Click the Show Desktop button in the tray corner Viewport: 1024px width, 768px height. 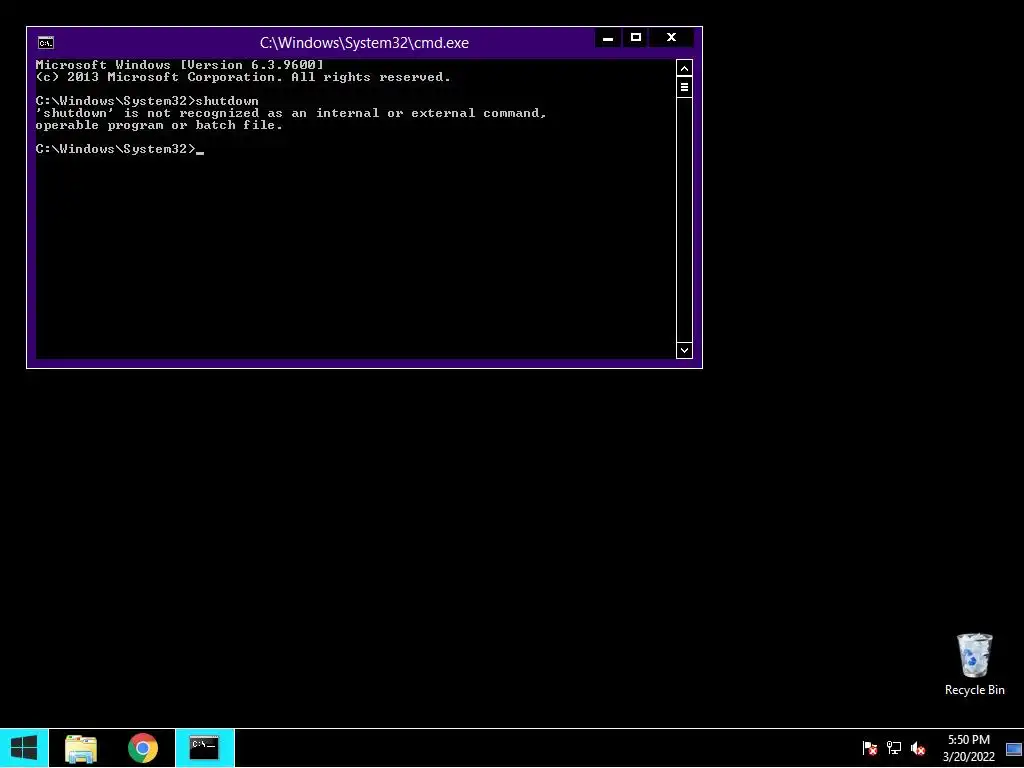tap(1014, 748)
